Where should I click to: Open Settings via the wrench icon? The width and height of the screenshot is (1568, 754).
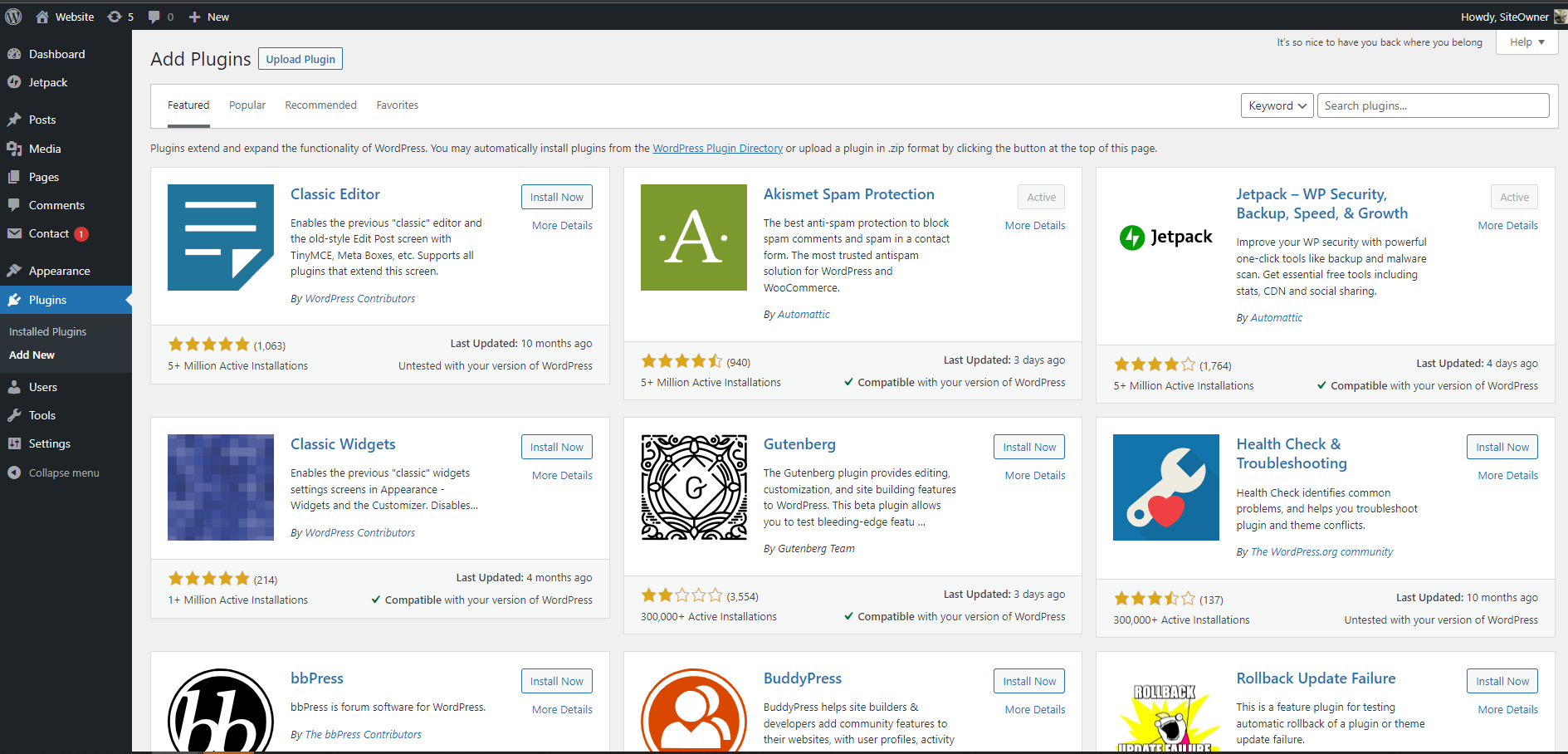(x=15, y=443)
